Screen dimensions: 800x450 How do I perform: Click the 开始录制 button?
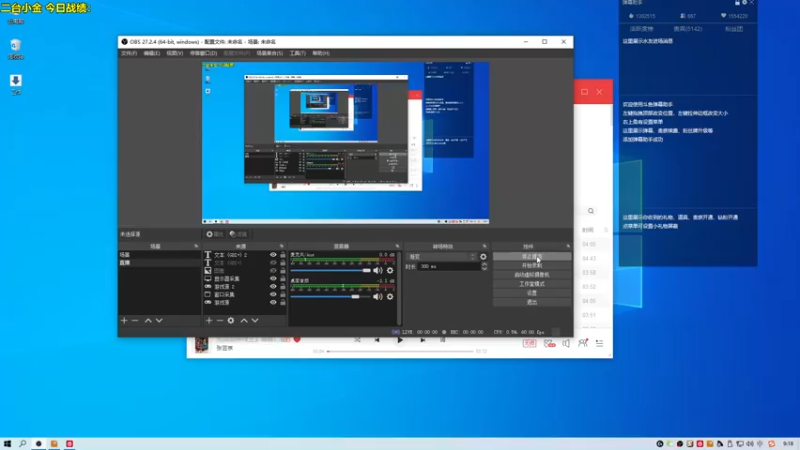[532, 266]
